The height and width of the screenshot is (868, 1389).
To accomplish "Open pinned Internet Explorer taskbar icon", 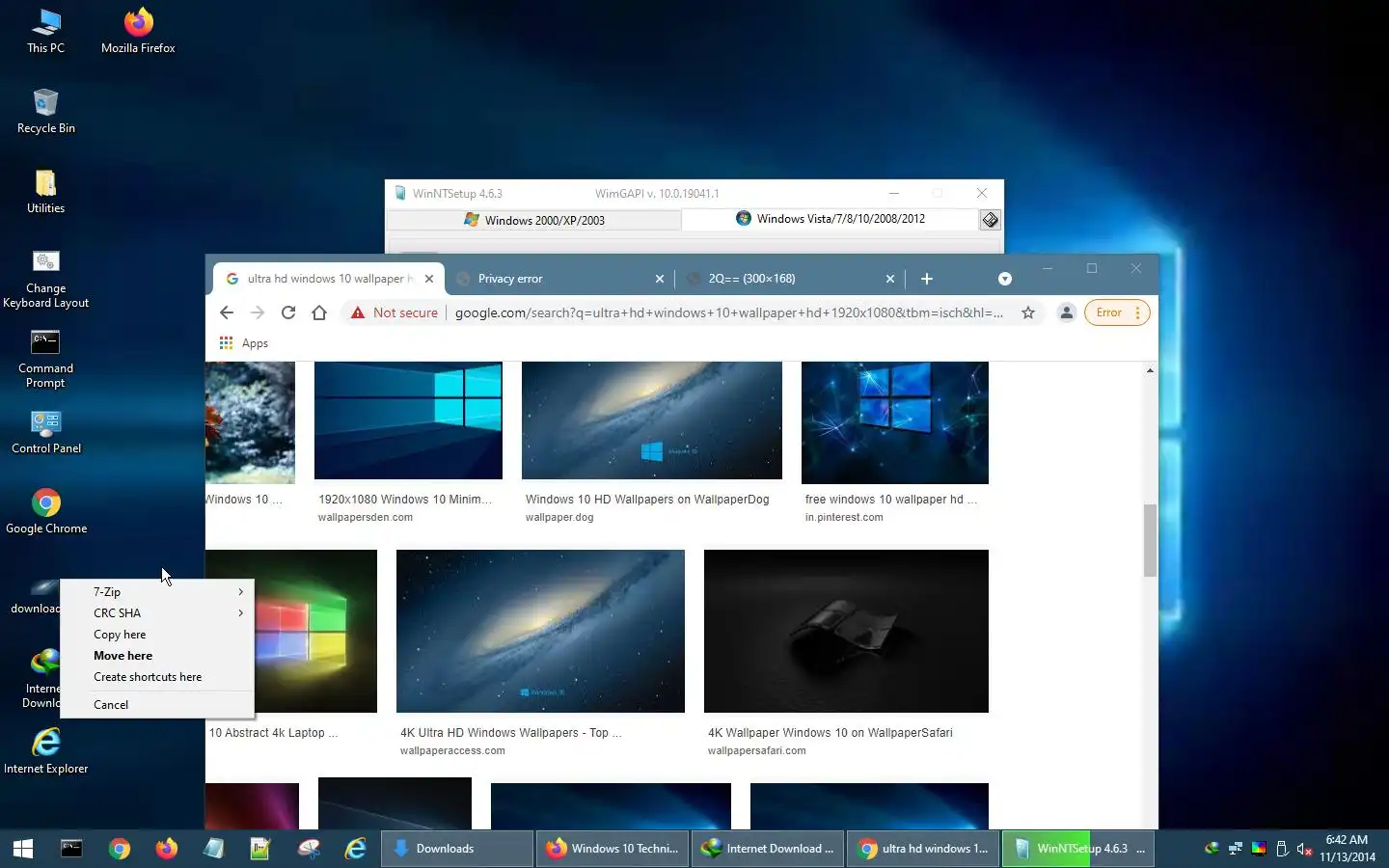I will pyautogui.click(x=356, y=849).
